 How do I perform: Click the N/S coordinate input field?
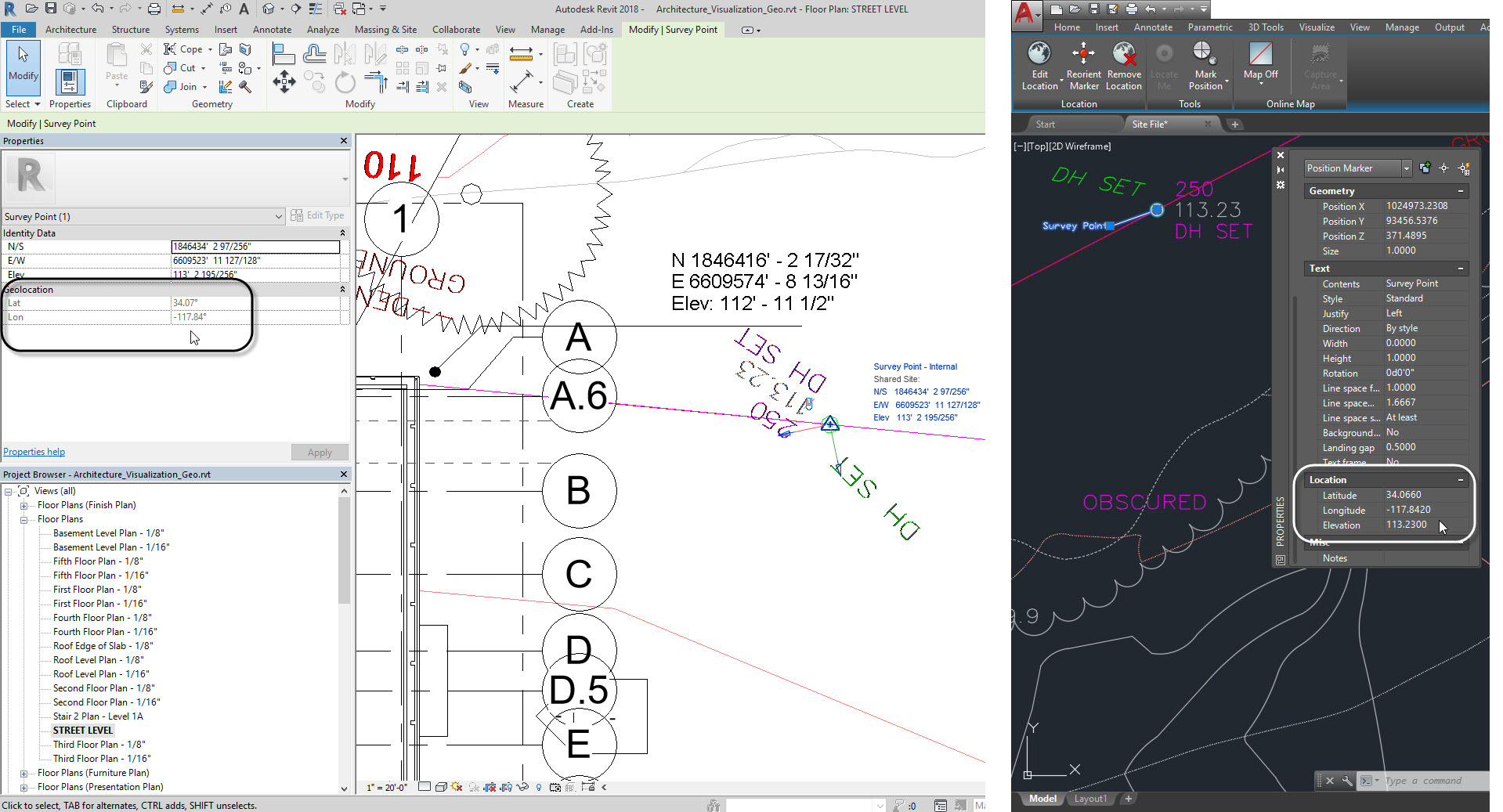pyautogui.click(x=255, y=247)
